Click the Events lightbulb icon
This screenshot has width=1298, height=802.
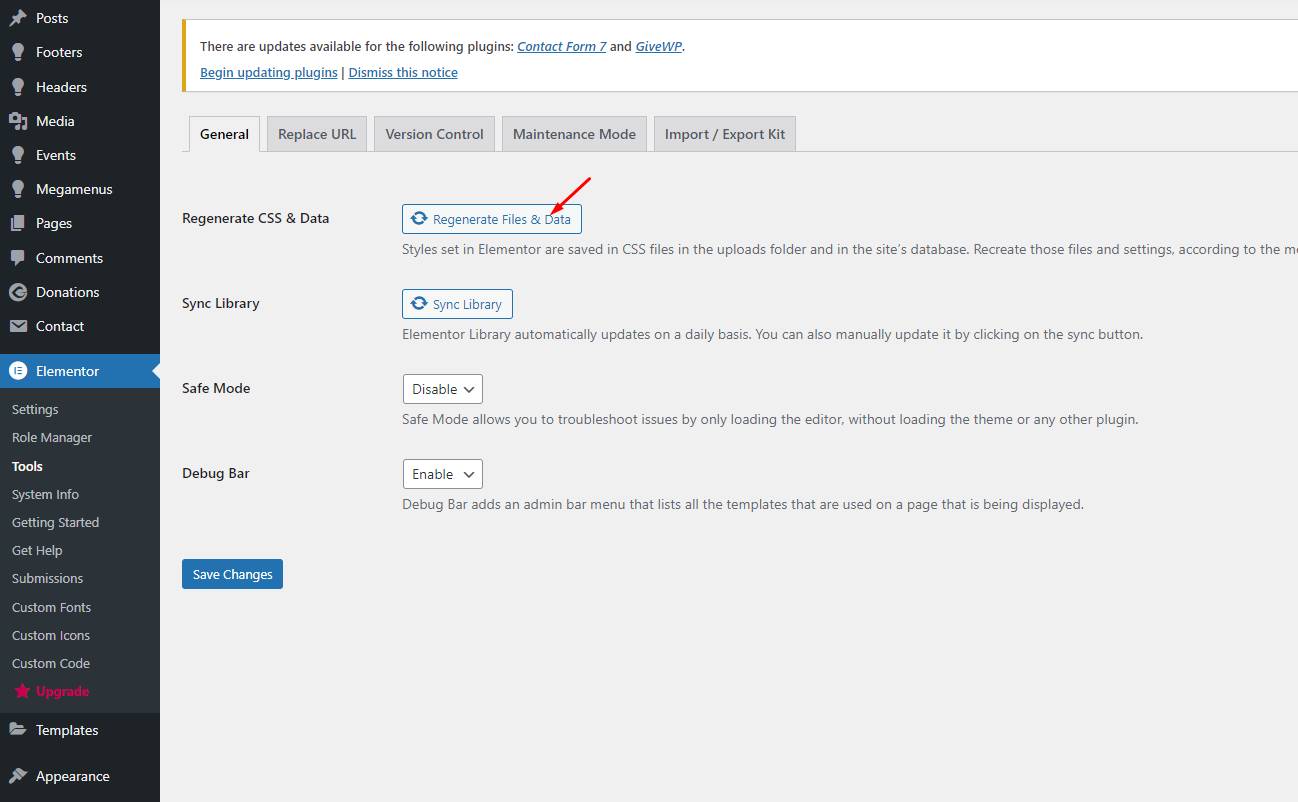pyautogui.click(x=18, y=155)
